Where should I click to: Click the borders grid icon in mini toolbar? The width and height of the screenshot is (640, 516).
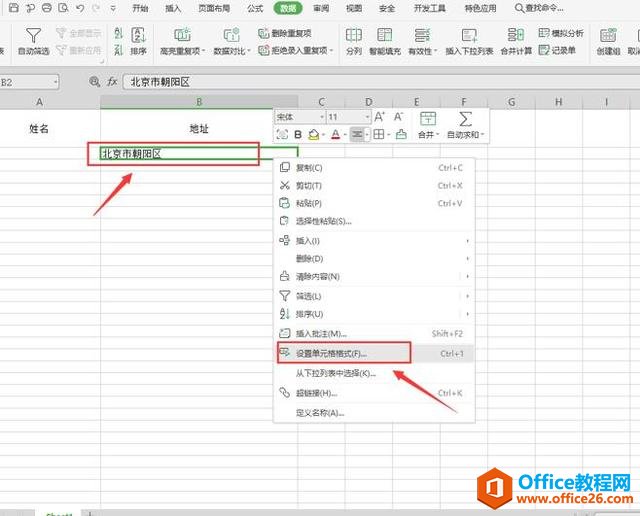point(379,134)
